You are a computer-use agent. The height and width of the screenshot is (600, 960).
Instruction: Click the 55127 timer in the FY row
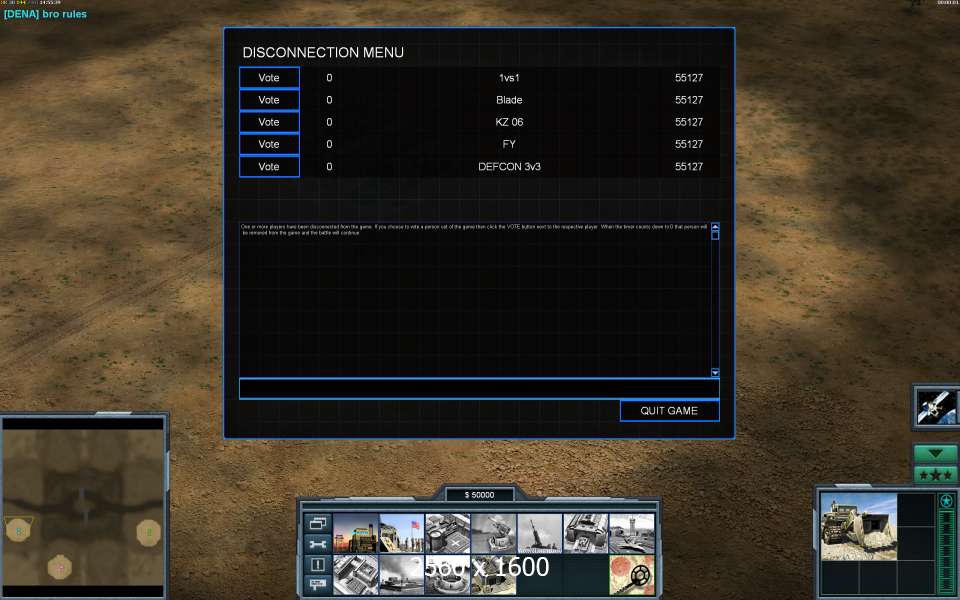tap(689, 144)
